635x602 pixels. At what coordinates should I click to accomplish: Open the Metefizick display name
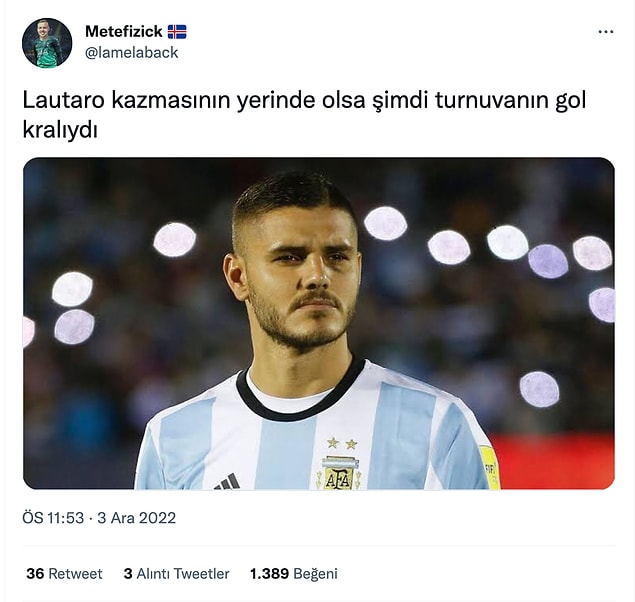coord(124,32)
